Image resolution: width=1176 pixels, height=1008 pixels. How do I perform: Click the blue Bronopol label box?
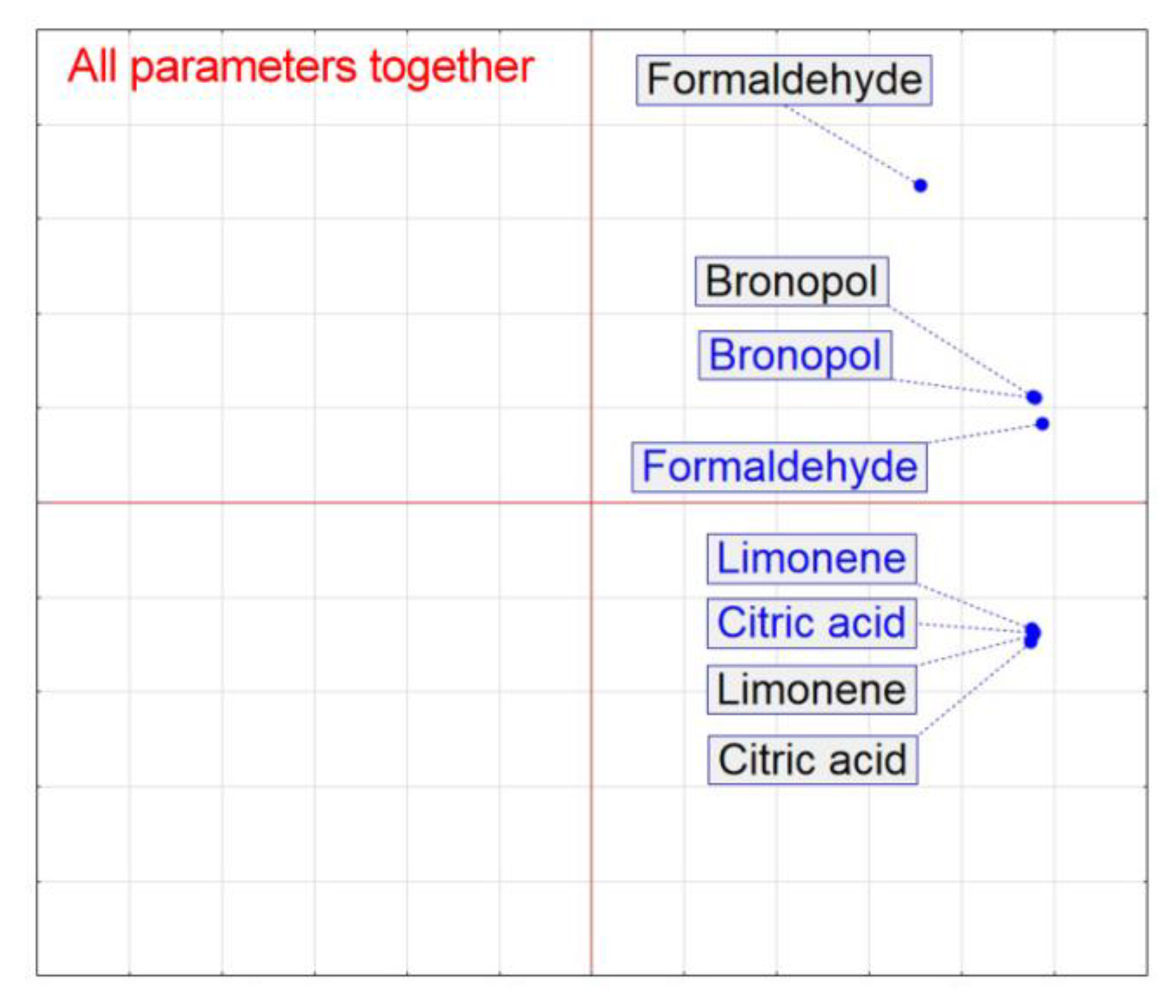coord(794,355)
